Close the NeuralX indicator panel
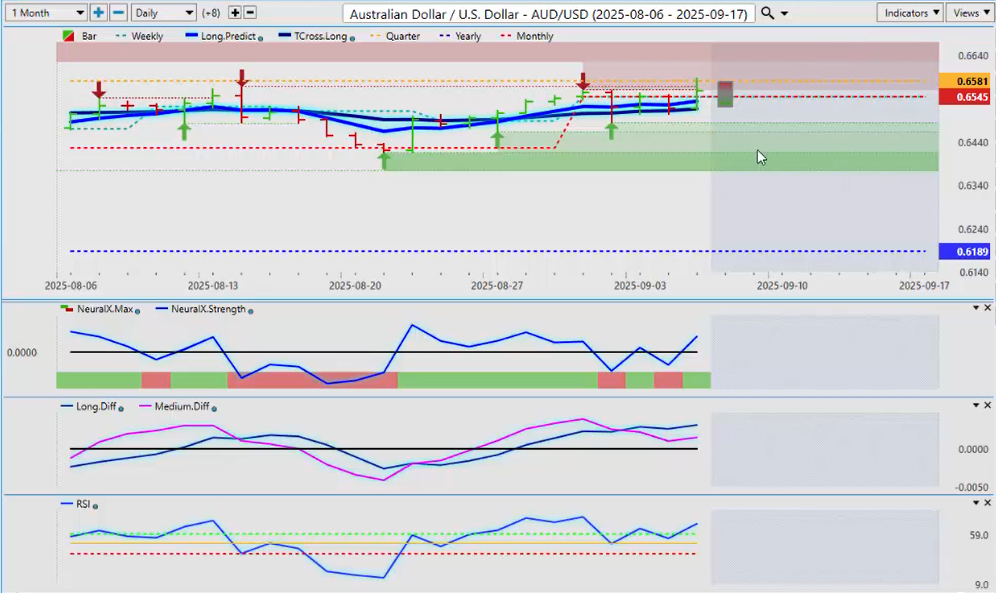The image size is (996, 593). (988, 308)
